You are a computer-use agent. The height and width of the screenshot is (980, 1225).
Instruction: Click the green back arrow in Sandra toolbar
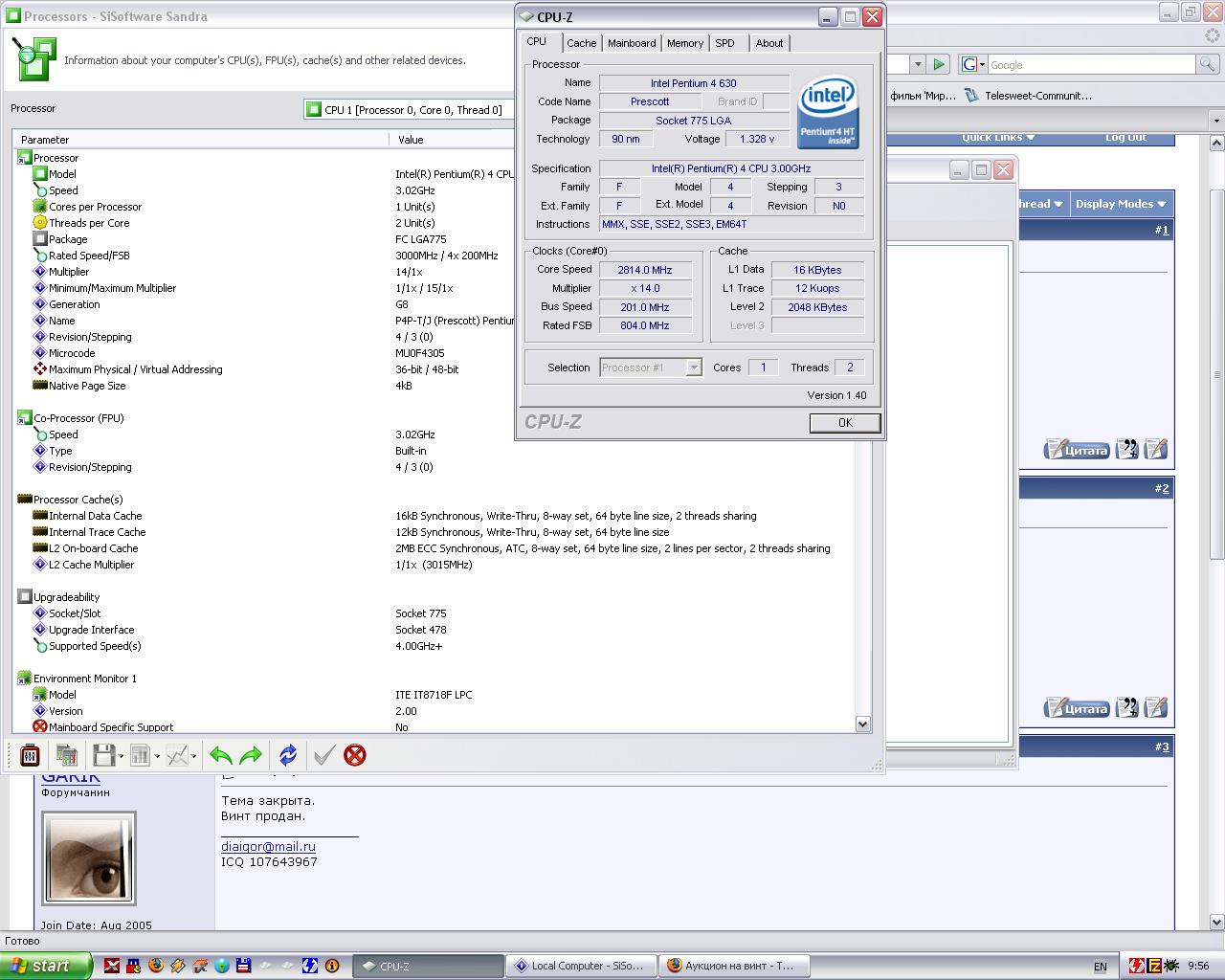click(x=220, y=756)
